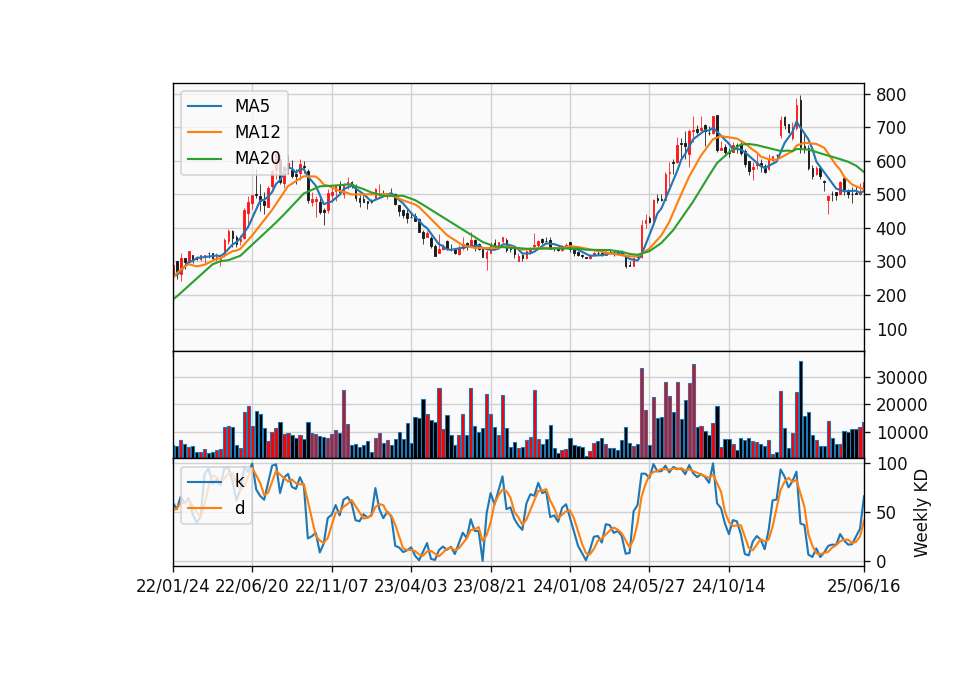Click the k legend label in KD panel

pos(239,481)
